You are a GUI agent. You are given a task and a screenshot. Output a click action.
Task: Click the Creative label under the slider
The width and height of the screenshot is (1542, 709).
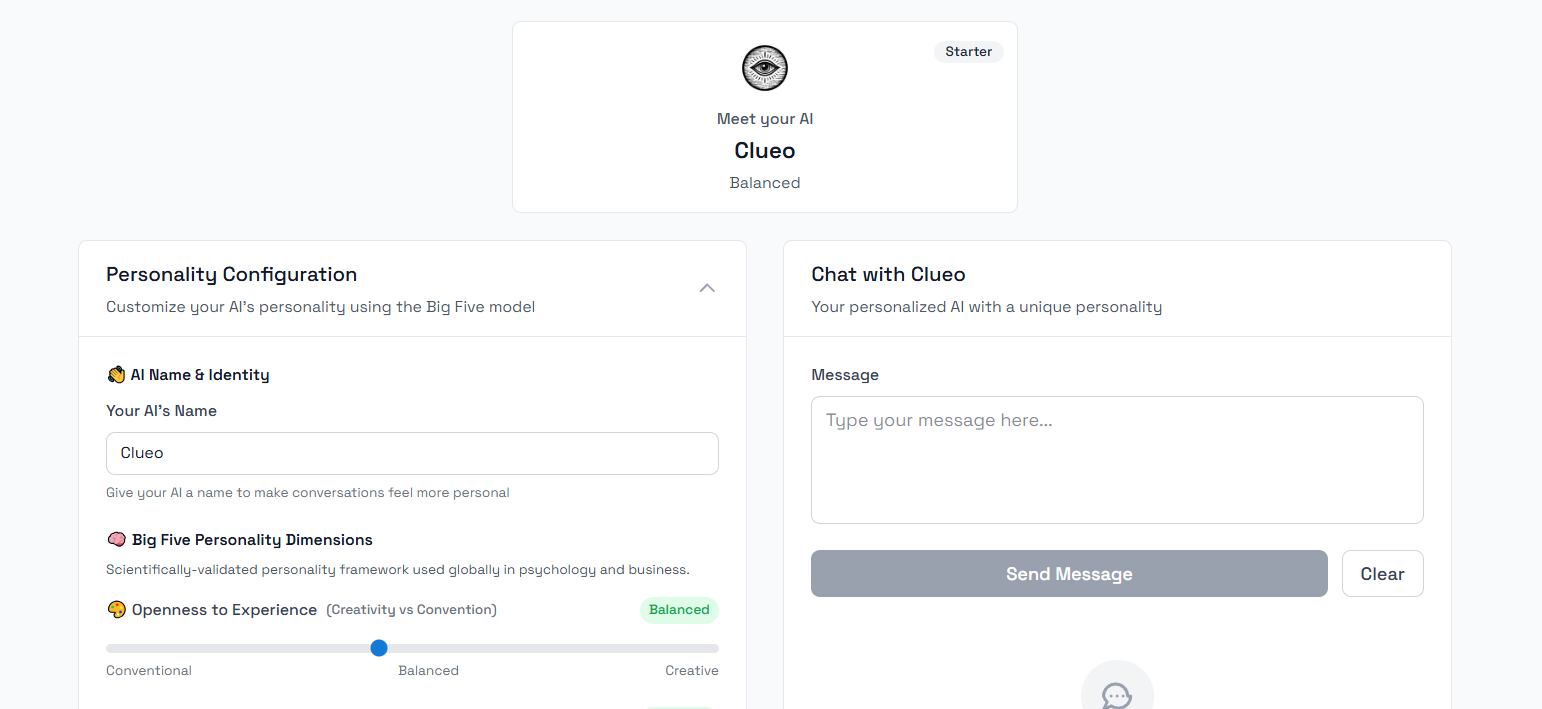tap(692, 671)
